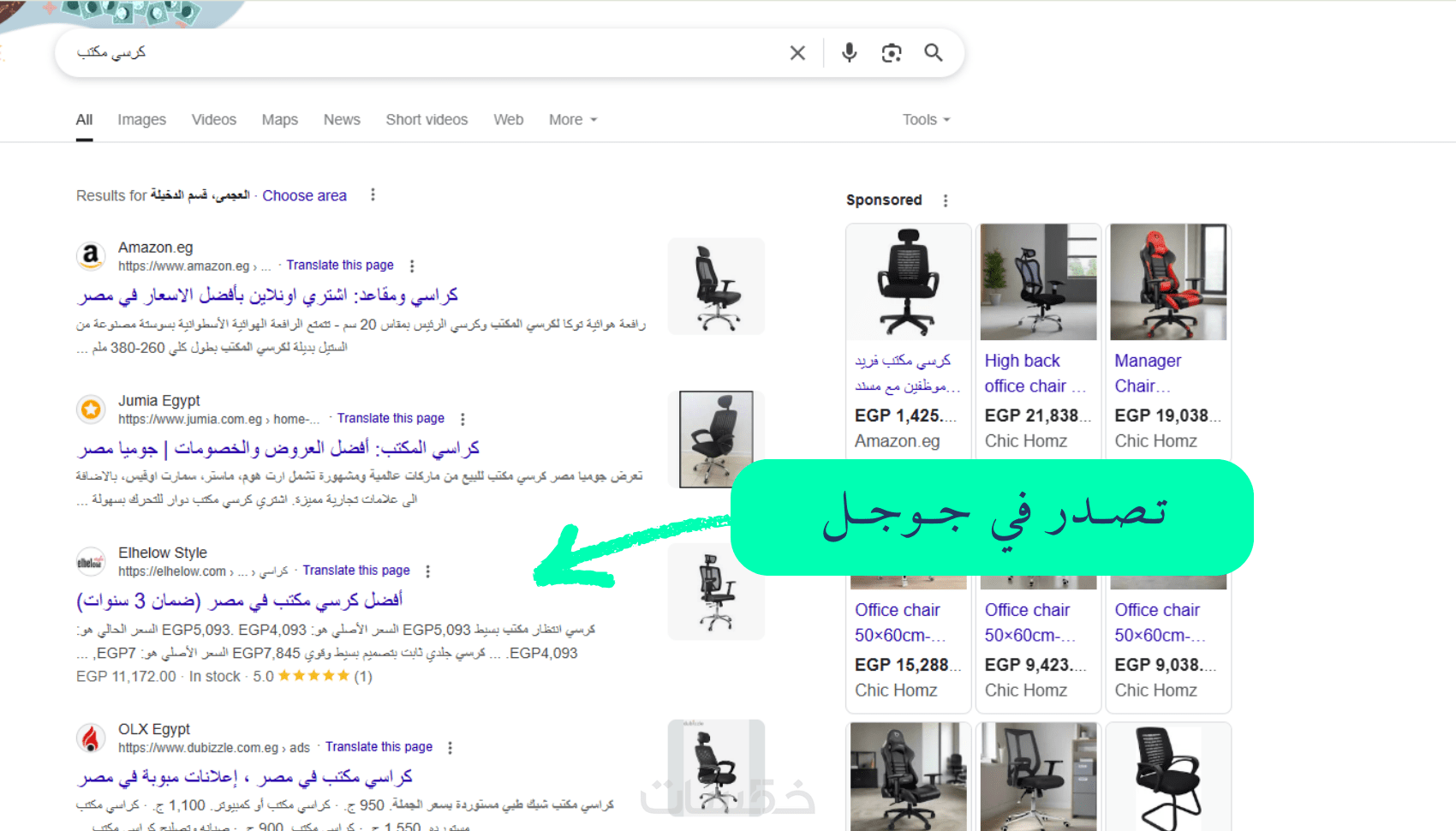The height and width of the screenshot is (831, 1456).
Task: Click the Amazon.eg seller name in ad
Action: click(897, 441)
